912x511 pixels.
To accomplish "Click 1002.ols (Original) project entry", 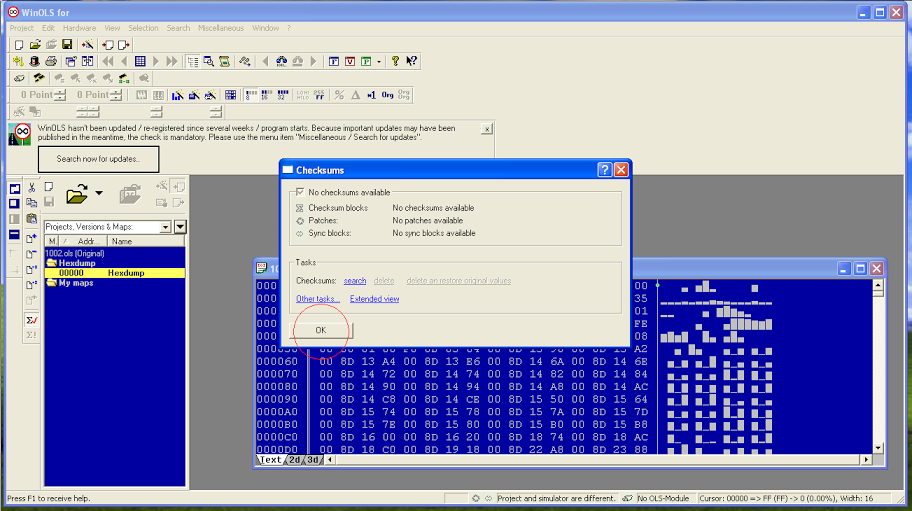I will pyautogui.click(x=75, y=253).
